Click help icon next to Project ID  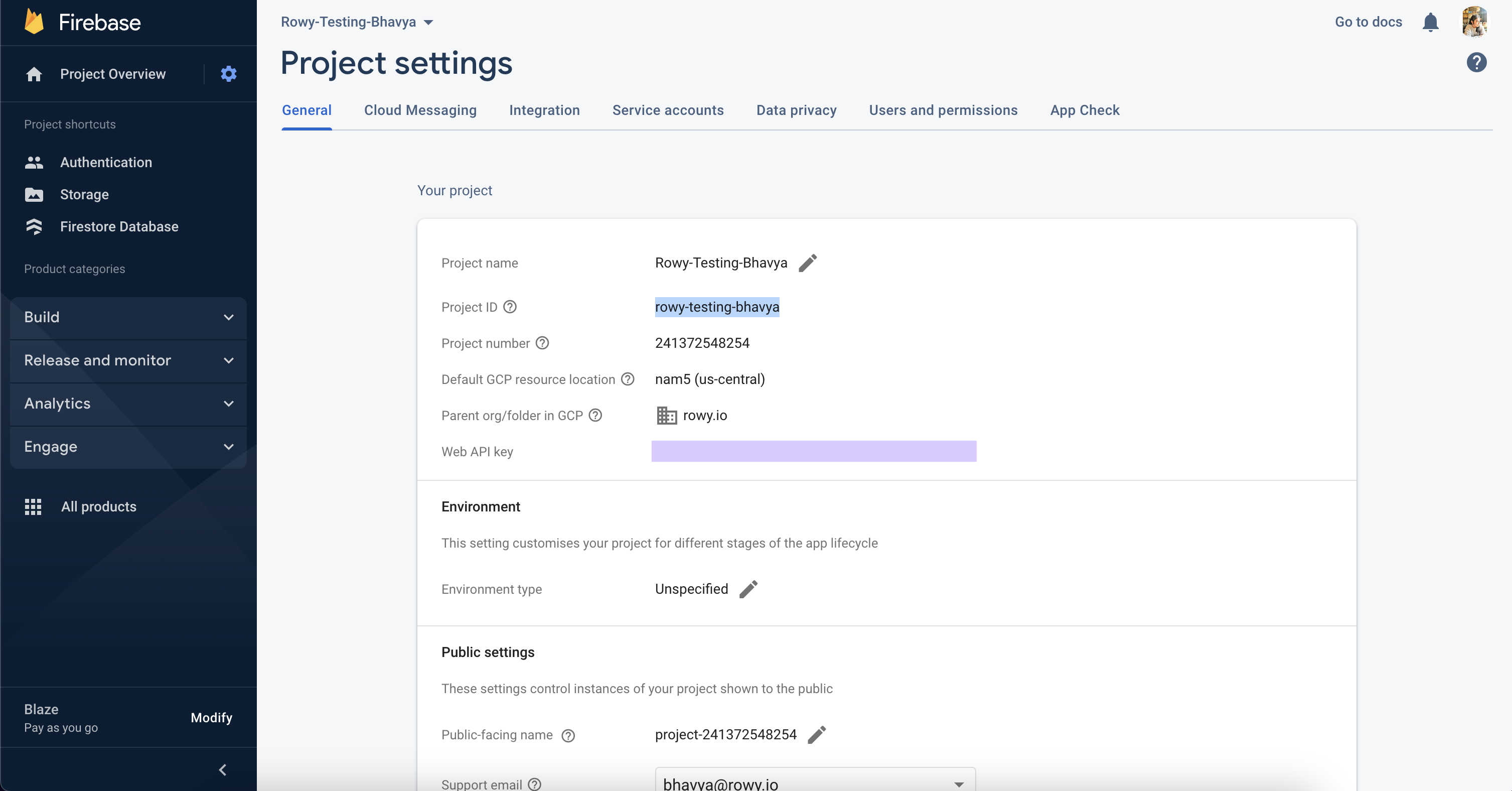[x=510, y=307]
